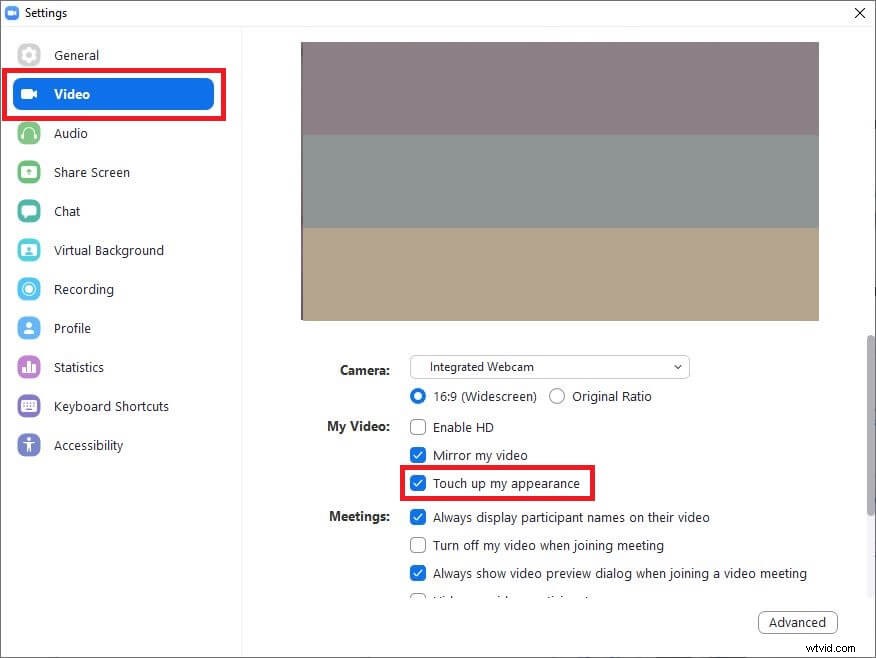
Task: Select the Video camera icon
Action: [33, 94]
